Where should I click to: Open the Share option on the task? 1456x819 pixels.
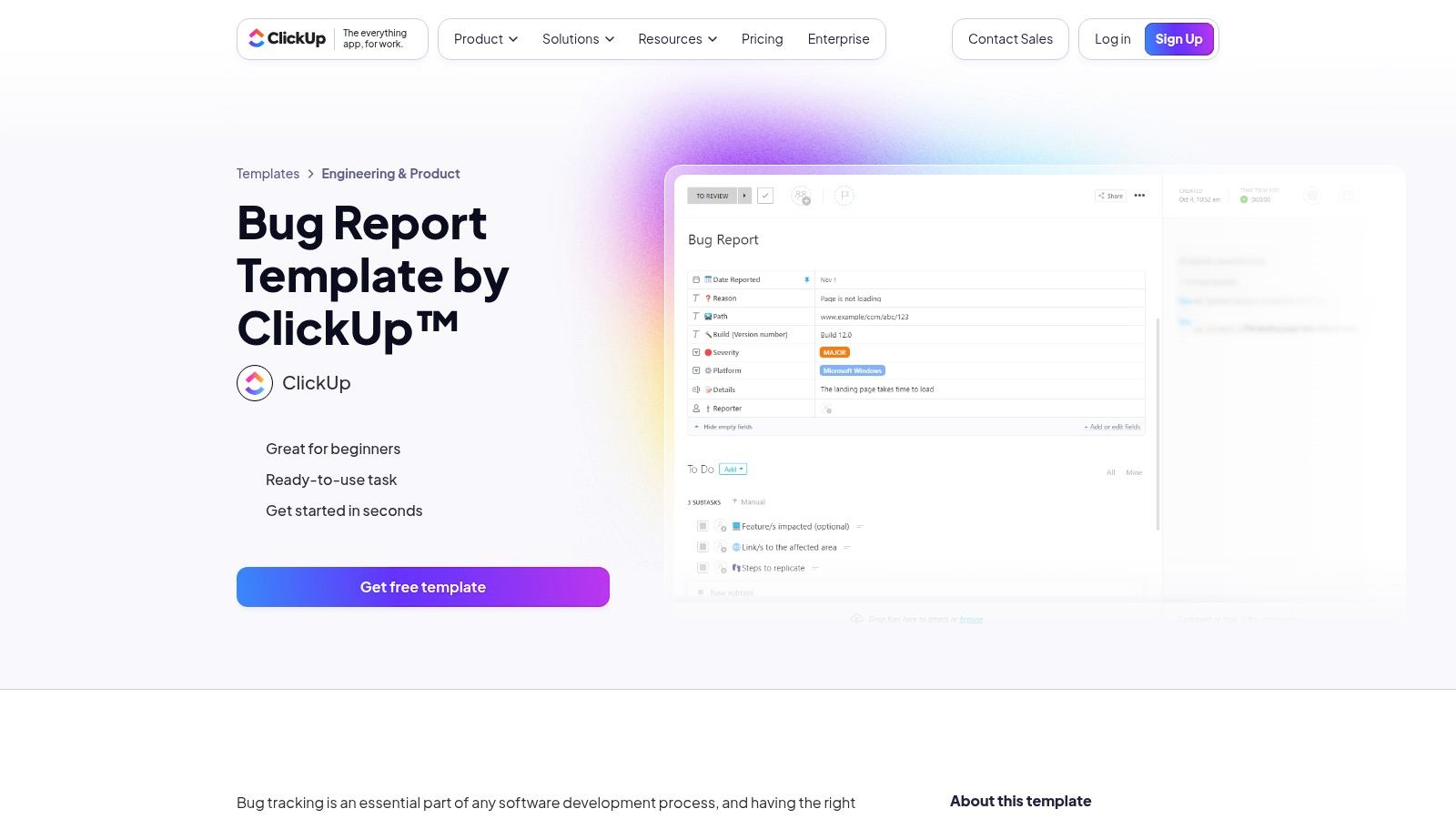[1110, 195]
